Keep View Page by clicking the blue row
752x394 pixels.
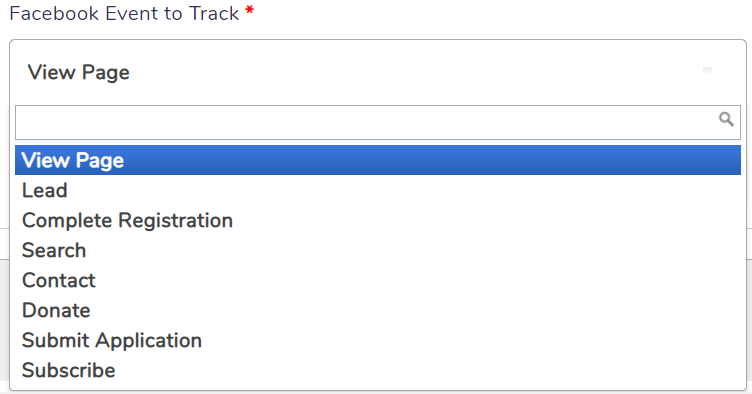[x=378, y=160]
